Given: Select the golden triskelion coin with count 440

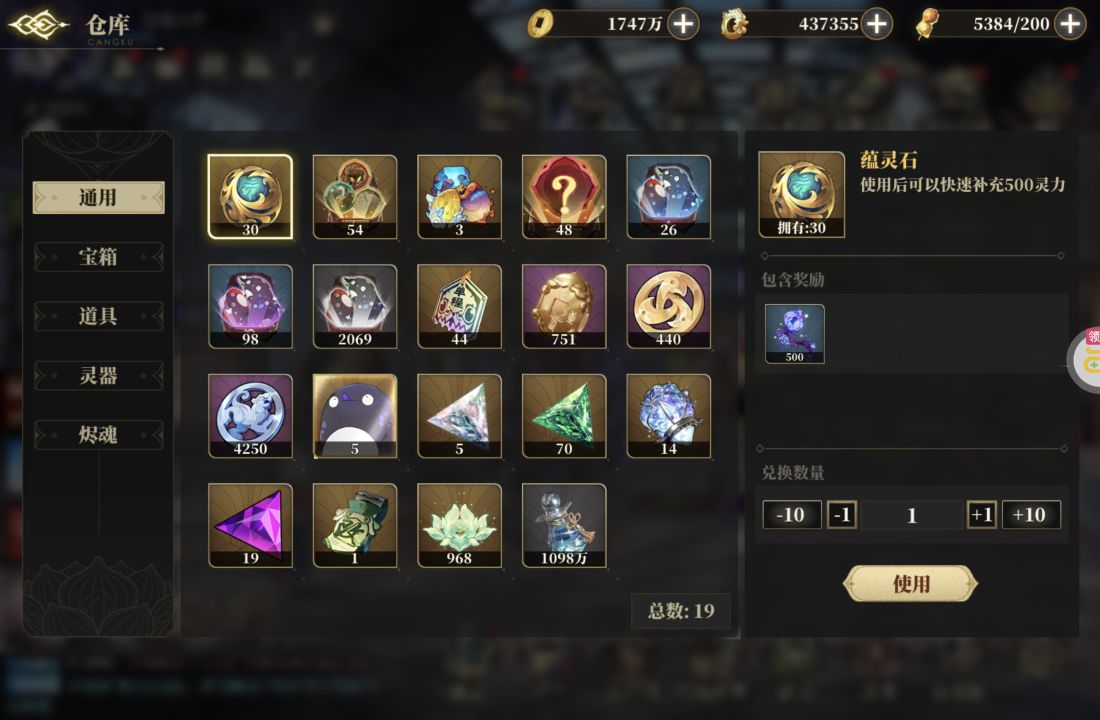Looking at the screenshot, I should point(669,307).
